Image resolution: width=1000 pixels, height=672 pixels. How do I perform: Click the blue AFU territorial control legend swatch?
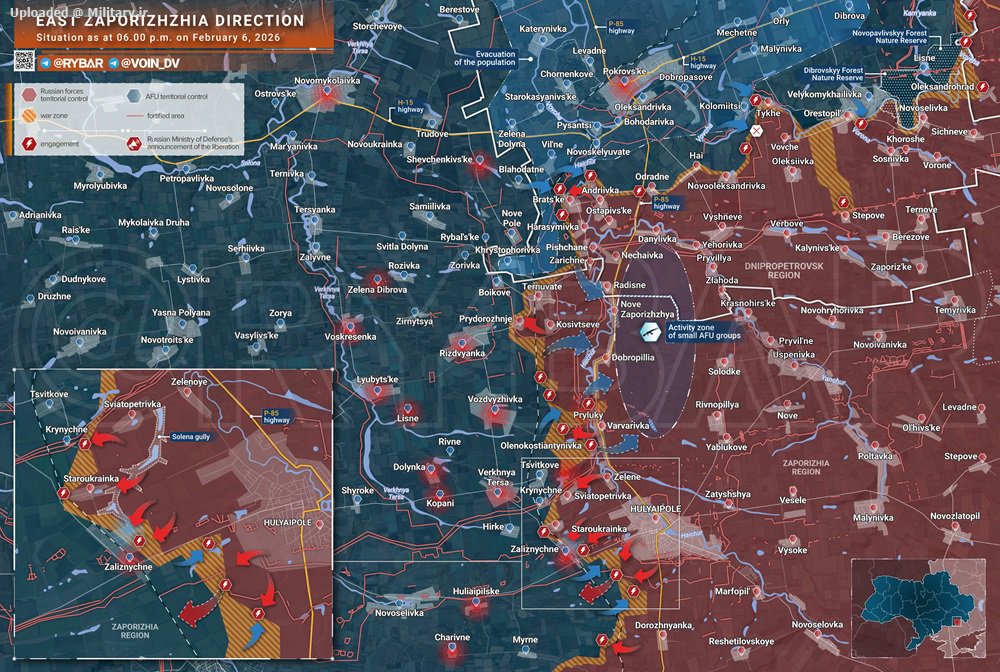click(133, 96)
